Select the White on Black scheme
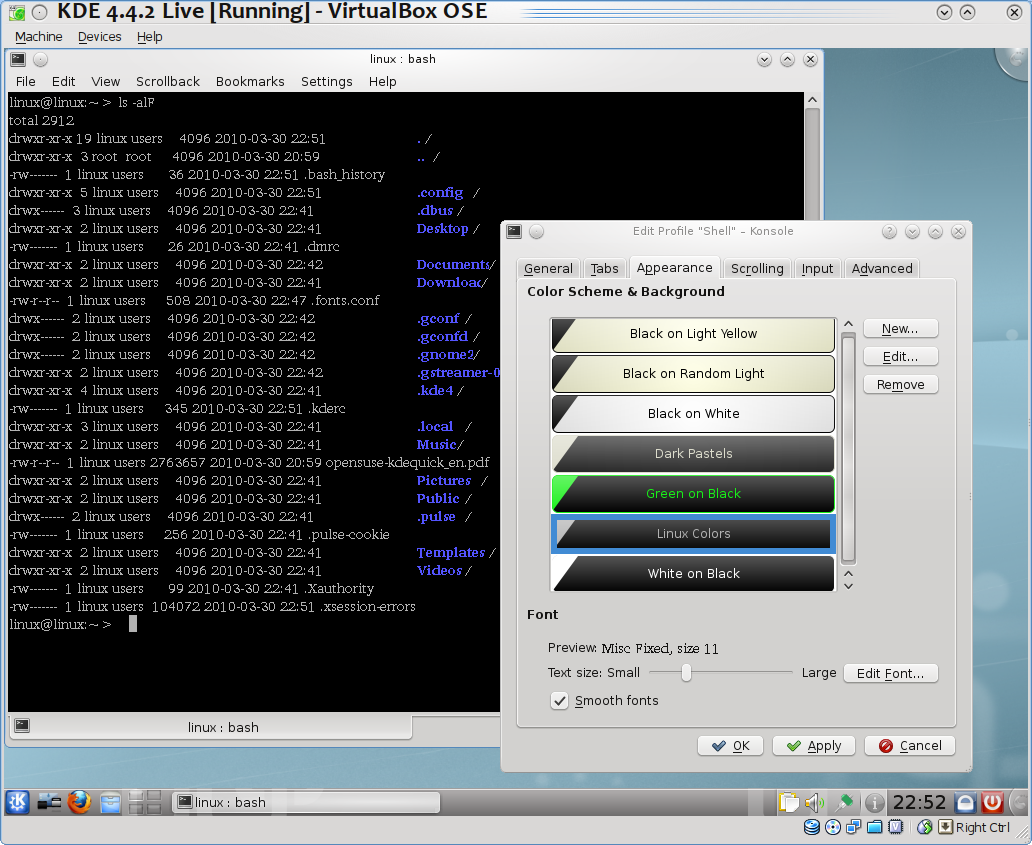Screen dimensions: 1032x845 (693, 573)
